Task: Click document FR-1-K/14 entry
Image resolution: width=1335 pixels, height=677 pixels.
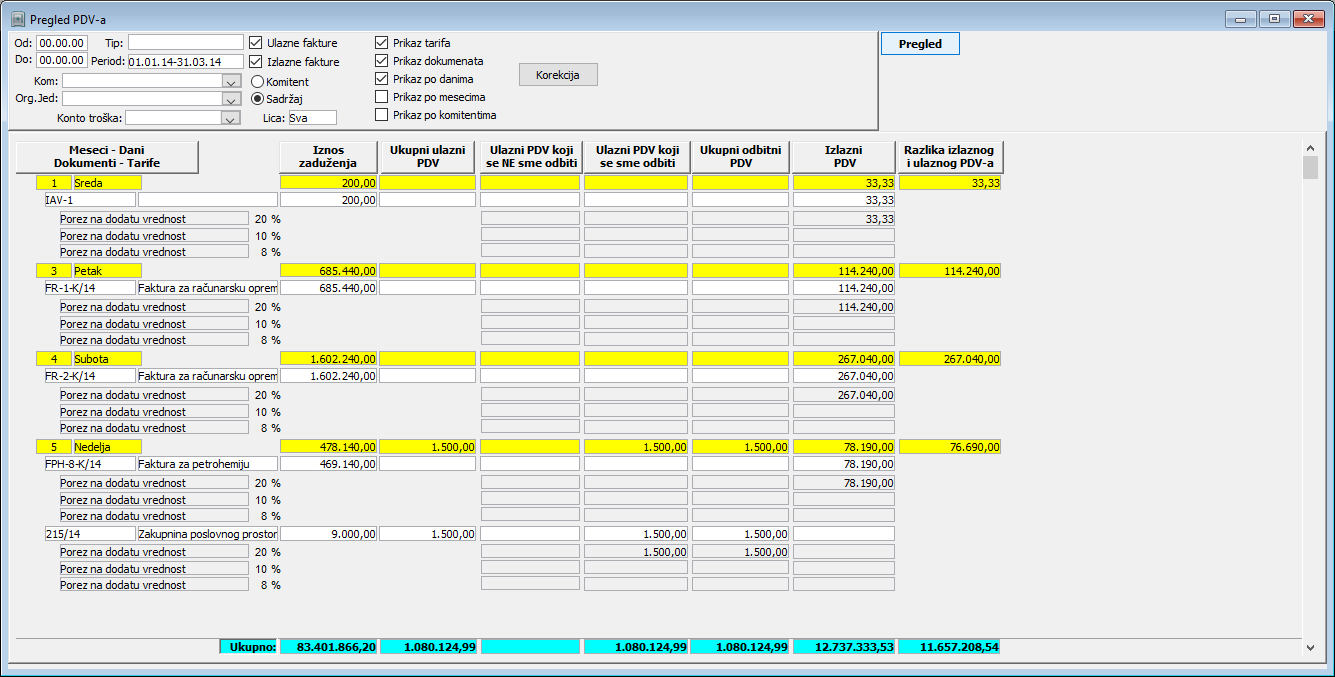Action: (x=89, y=288)
